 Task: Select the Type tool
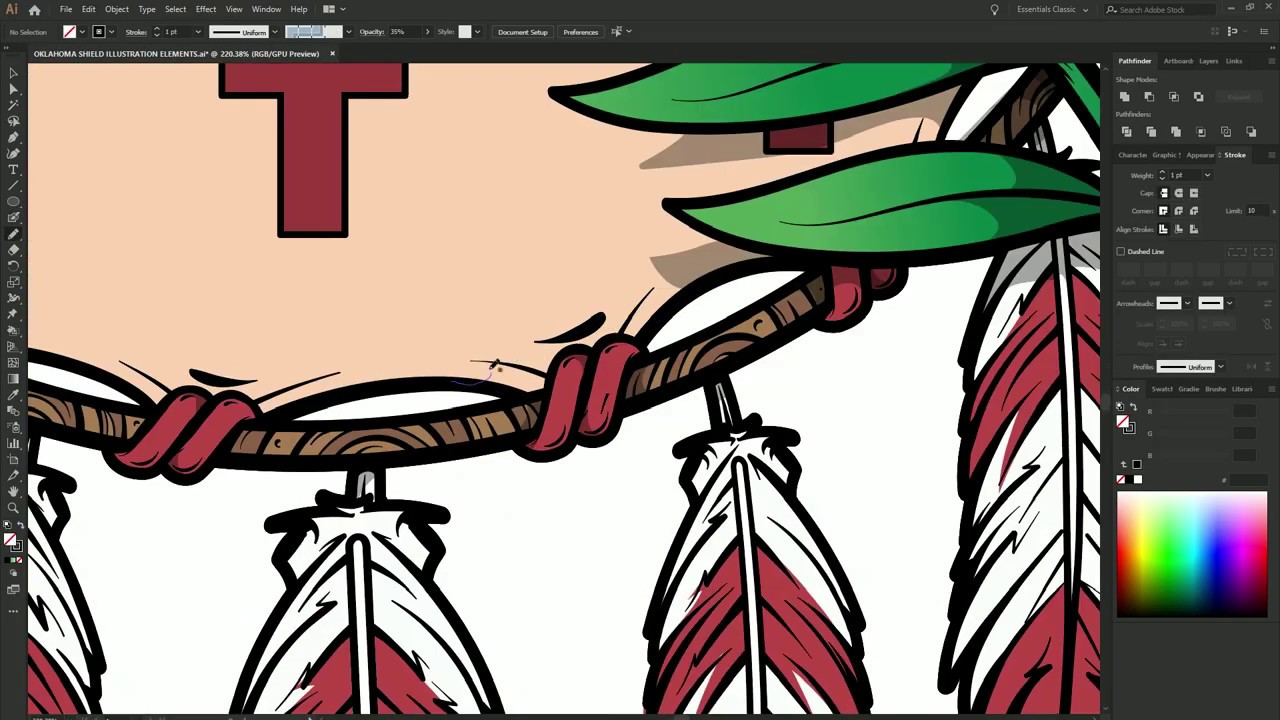(x=13, y=169)
